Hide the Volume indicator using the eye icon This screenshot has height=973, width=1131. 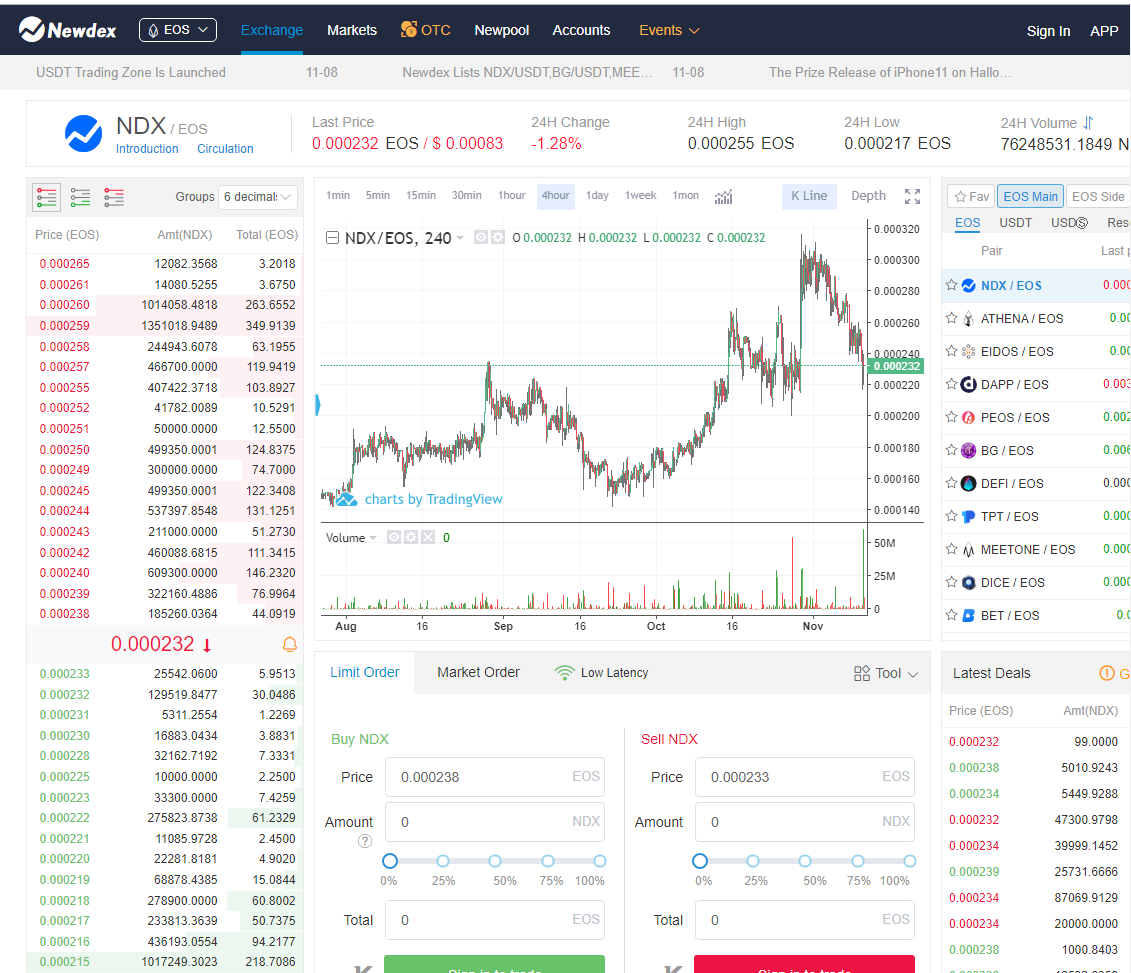[394, 537]
